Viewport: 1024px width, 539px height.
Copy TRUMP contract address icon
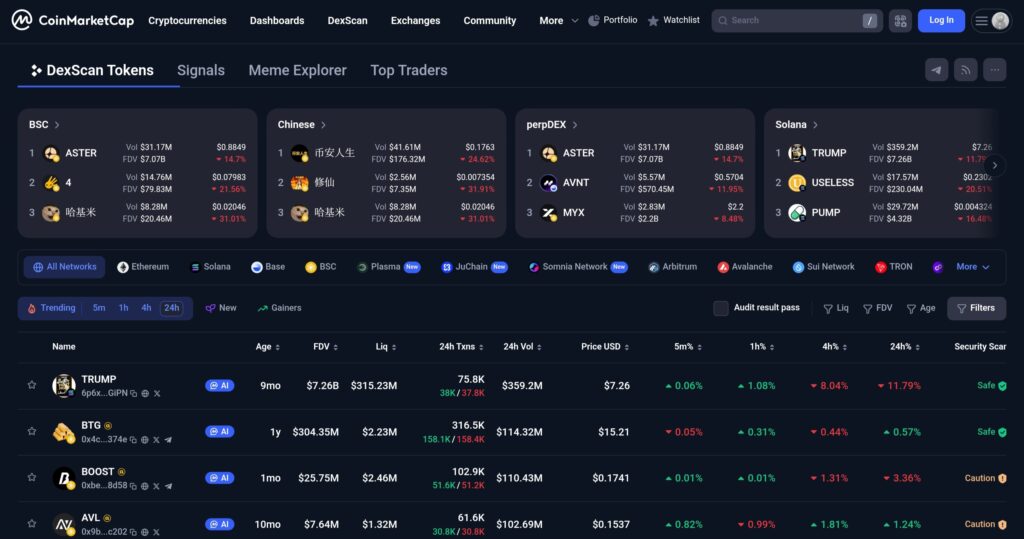(133, 393)
